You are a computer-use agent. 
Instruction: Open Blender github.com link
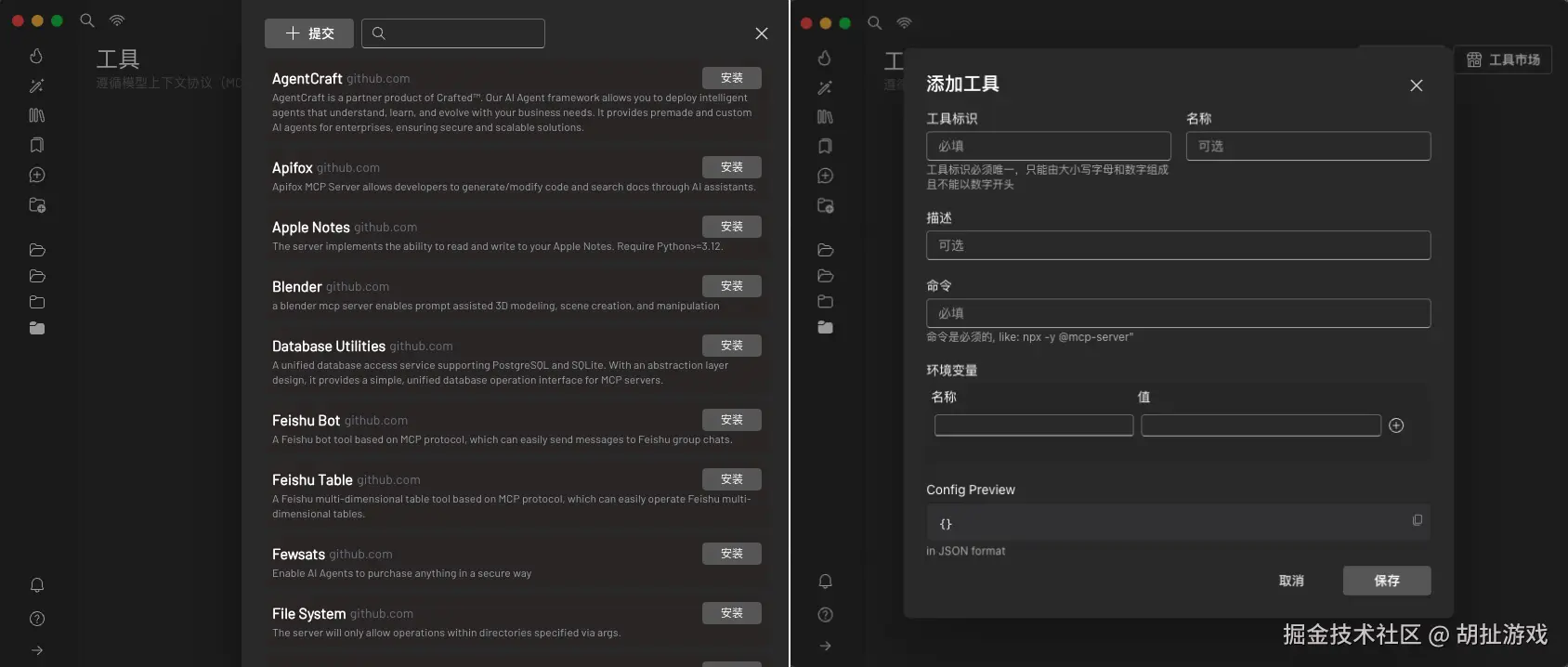[x=358, y=287]
